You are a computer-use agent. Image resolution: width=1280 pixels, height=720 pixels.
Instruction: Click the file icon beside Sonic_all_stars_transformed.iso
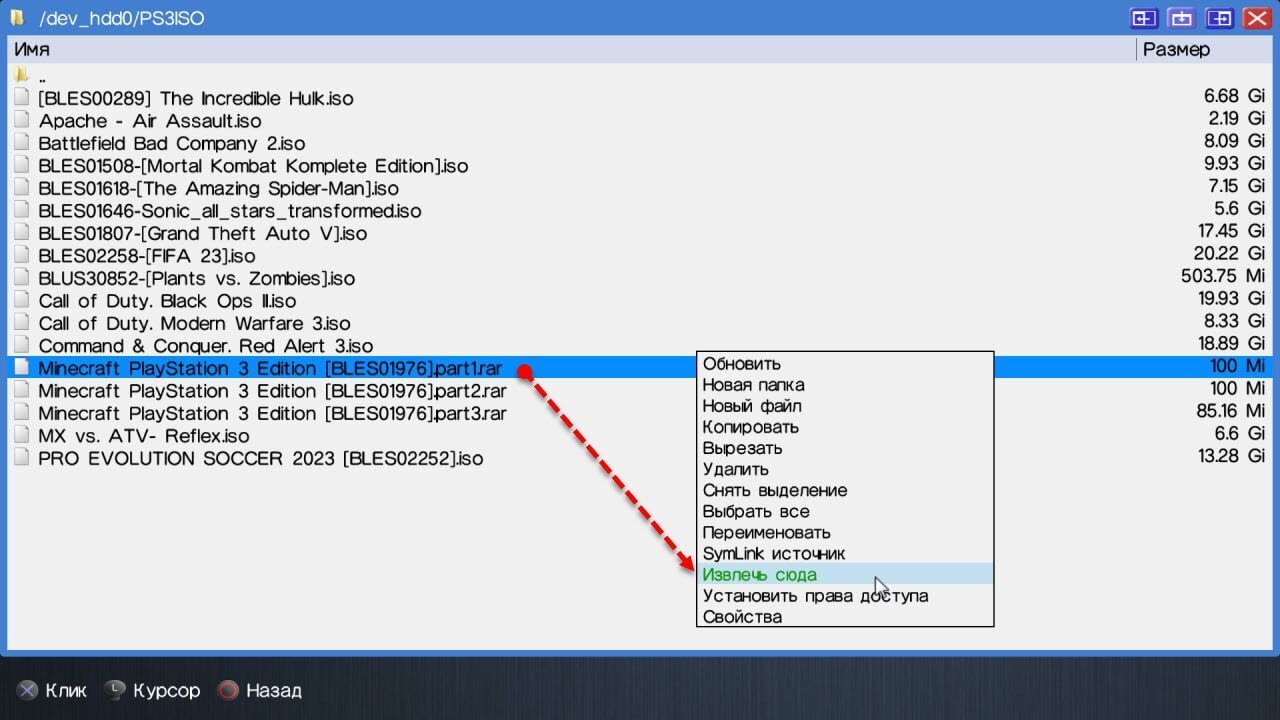pos(22,210)
